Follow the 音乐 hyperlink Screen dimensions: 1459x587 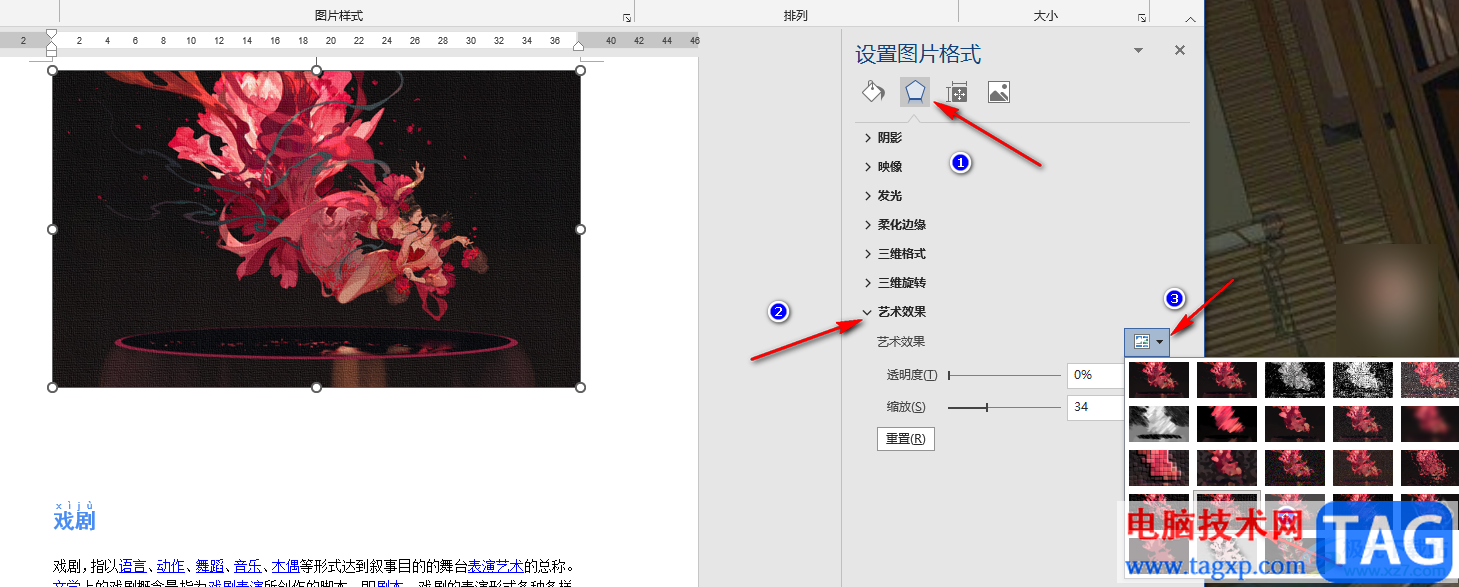(246, 566)
